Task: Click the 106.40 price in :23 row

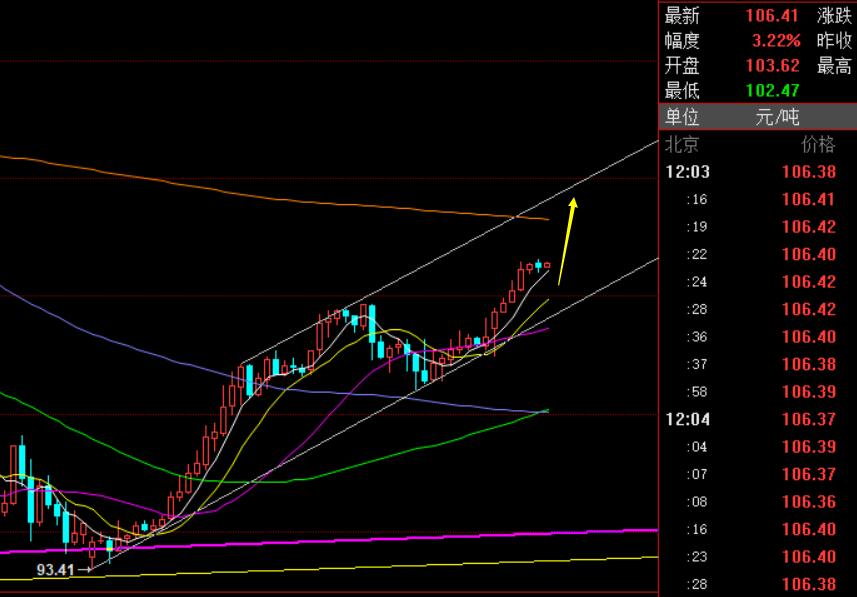Action: click(809, 557)
